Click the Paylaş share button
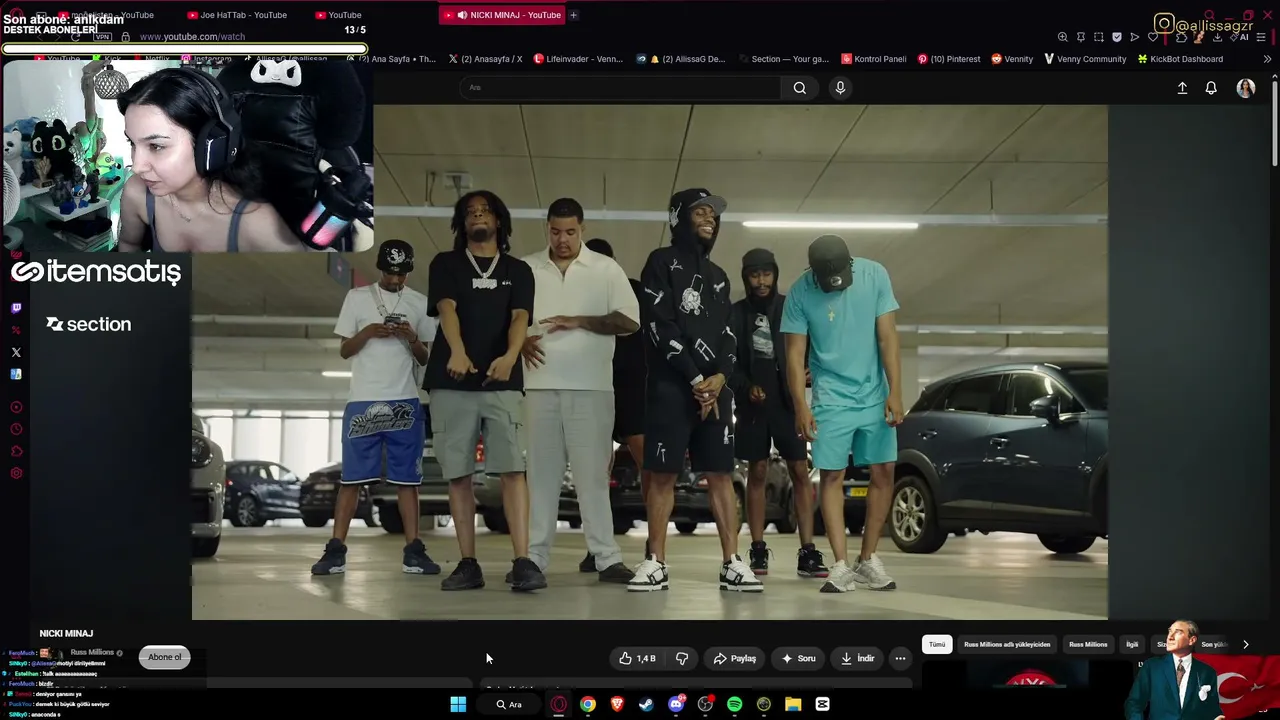This screenshot has width=1280, height=720. click(735, 658)
